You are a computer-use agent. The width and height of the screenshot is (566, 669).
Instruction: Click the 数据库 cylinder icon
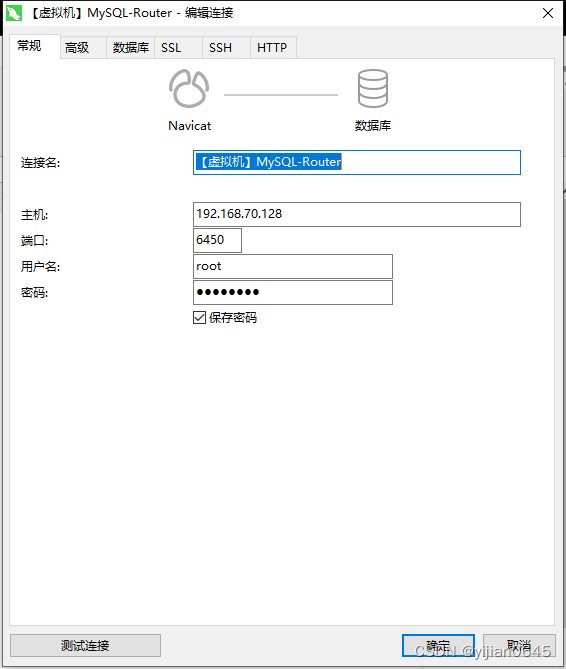tap(373, 88)
